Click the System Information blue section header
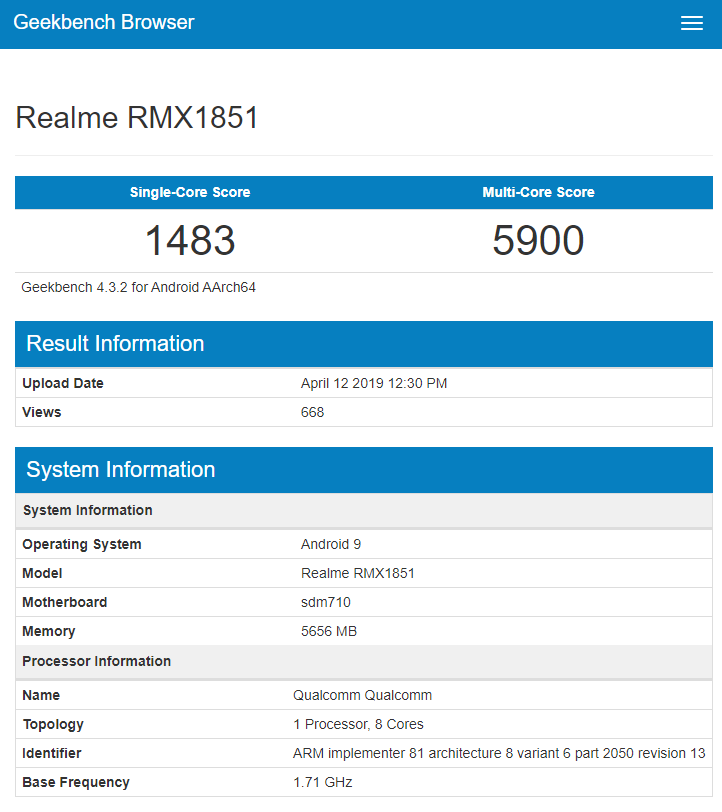 pyautogui.click(x=120, y=470)
